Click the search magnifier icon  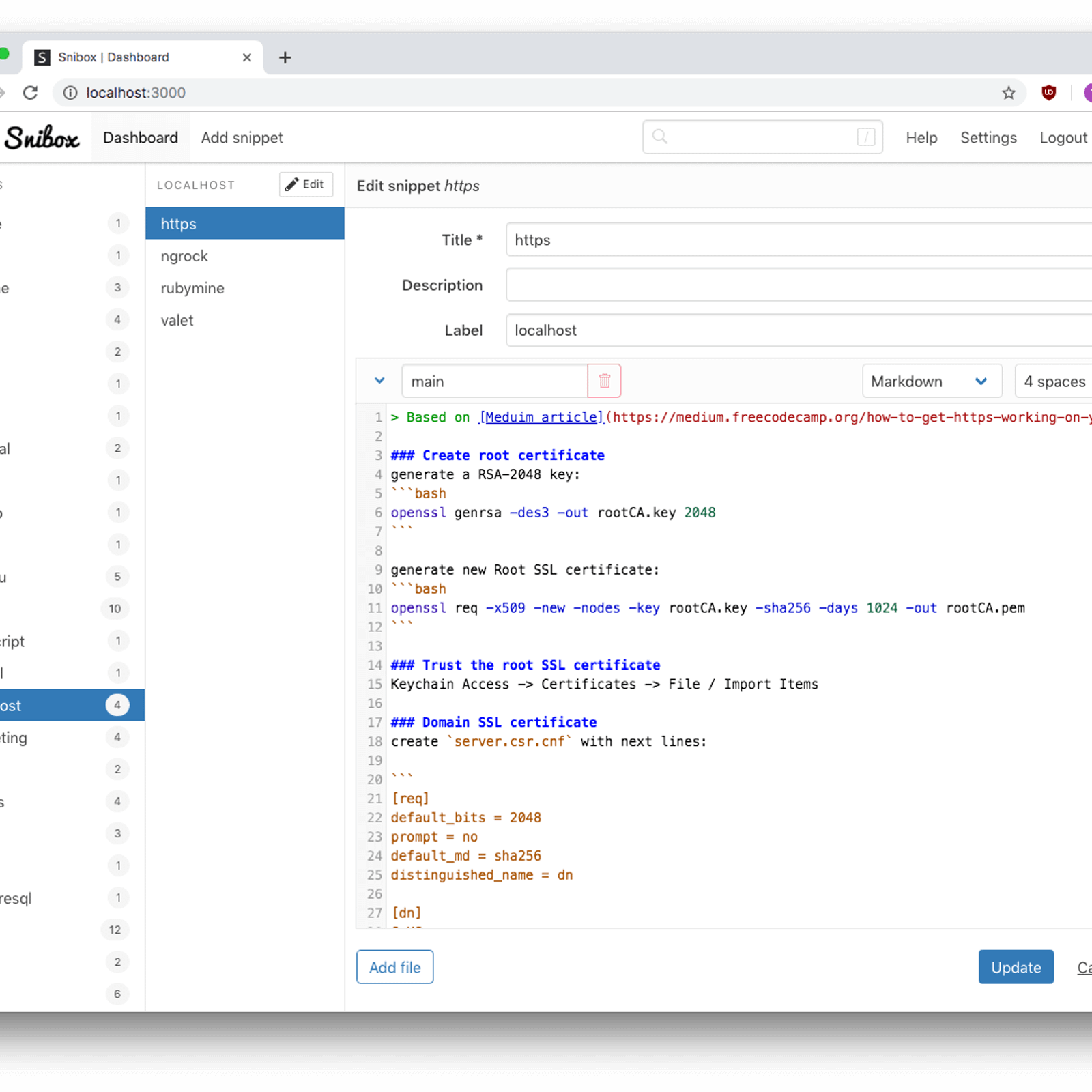click(x=660, y=136)
